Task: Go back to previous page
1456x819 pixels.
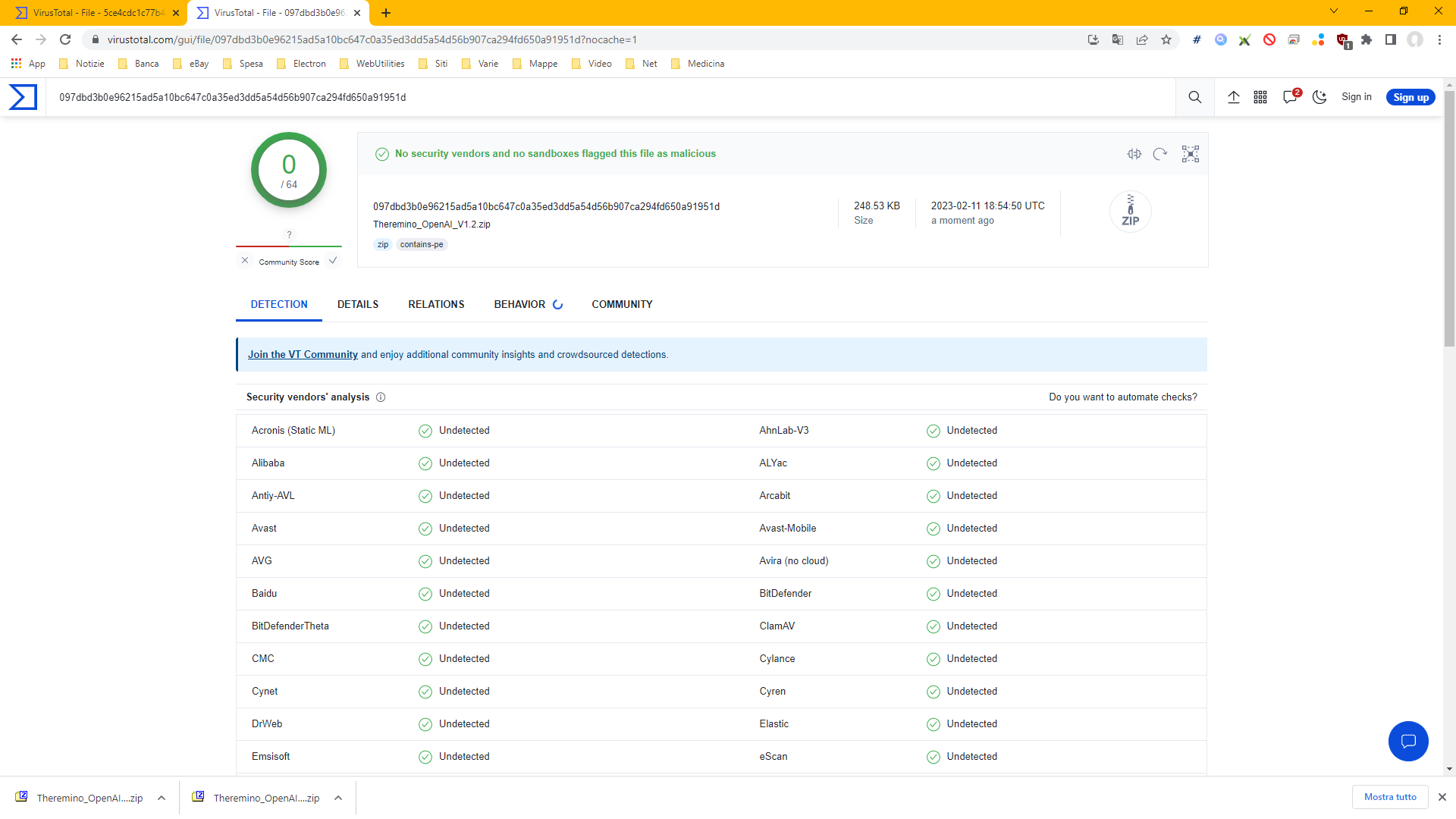Action: 17,39
